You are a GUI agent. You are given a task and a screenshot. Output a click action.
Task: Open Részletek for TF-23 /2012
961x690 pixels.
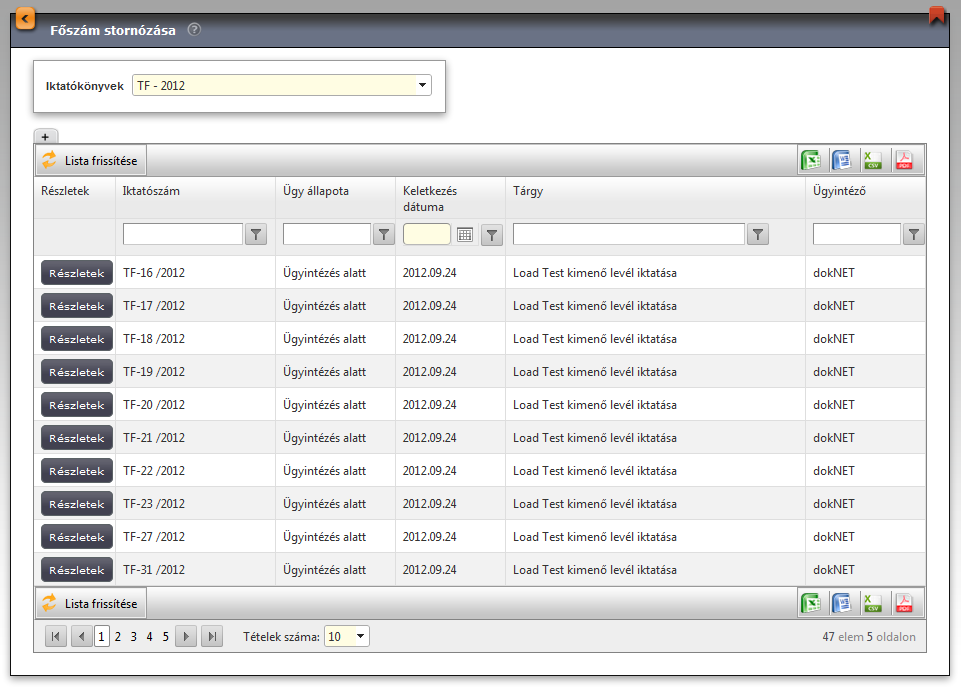coord(77,504)
